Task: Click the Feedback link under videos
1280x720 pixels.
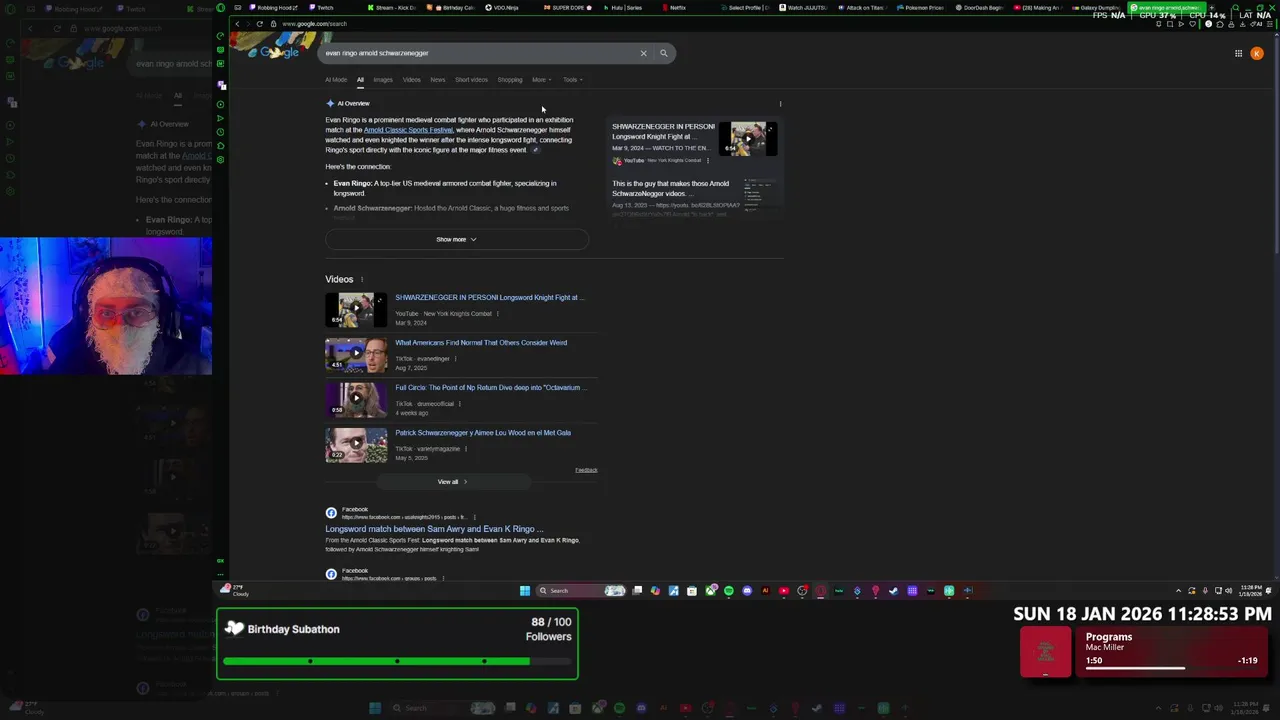Action: point(586,470)
